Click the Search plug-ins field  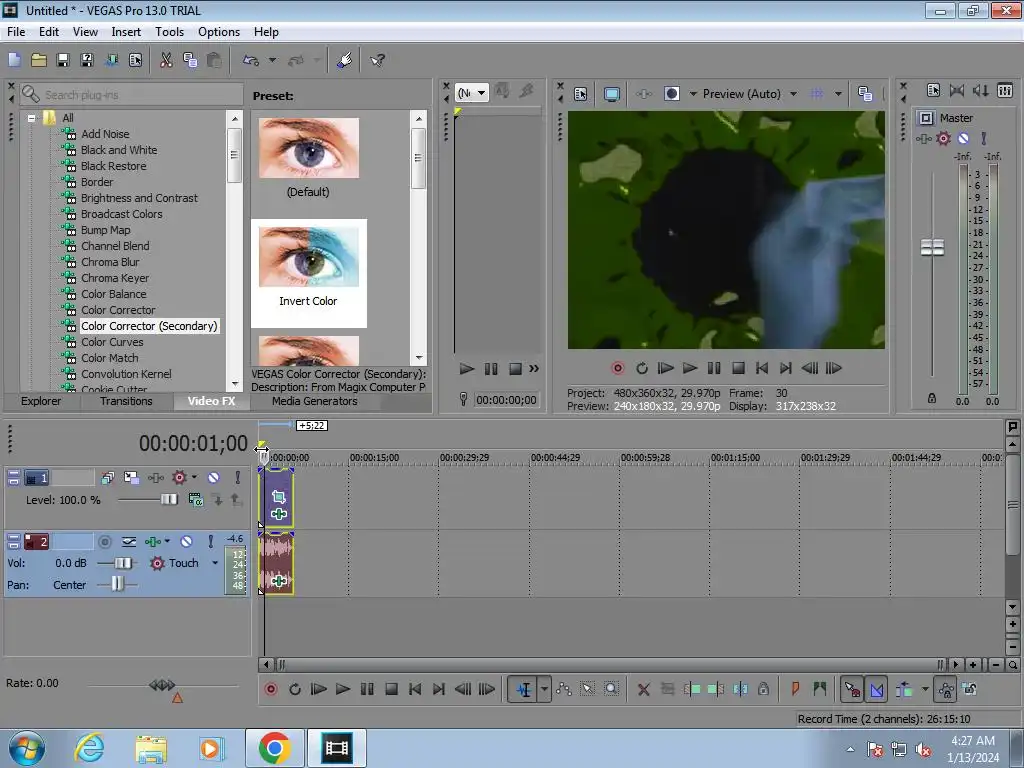[131, 95]
